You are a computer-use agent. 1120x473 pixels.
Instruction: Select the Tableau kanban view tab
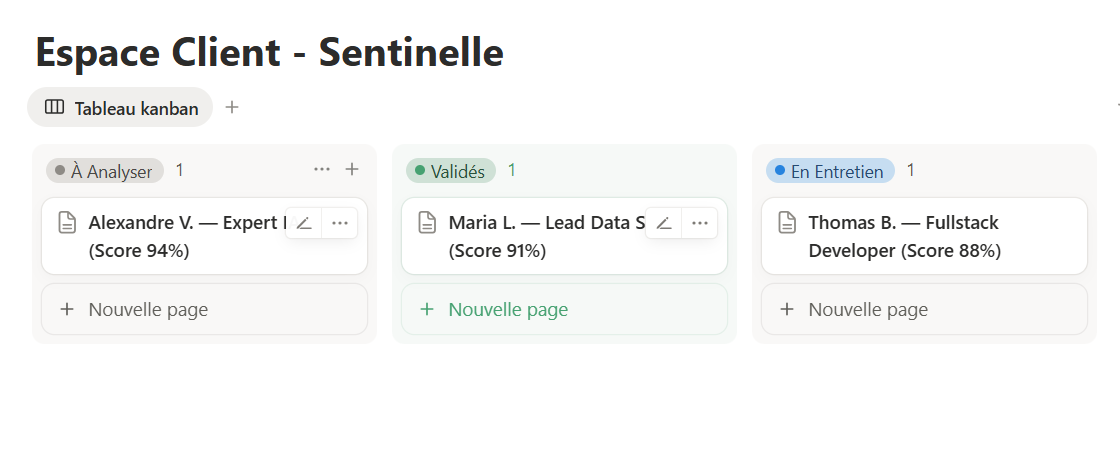(121, 108)
